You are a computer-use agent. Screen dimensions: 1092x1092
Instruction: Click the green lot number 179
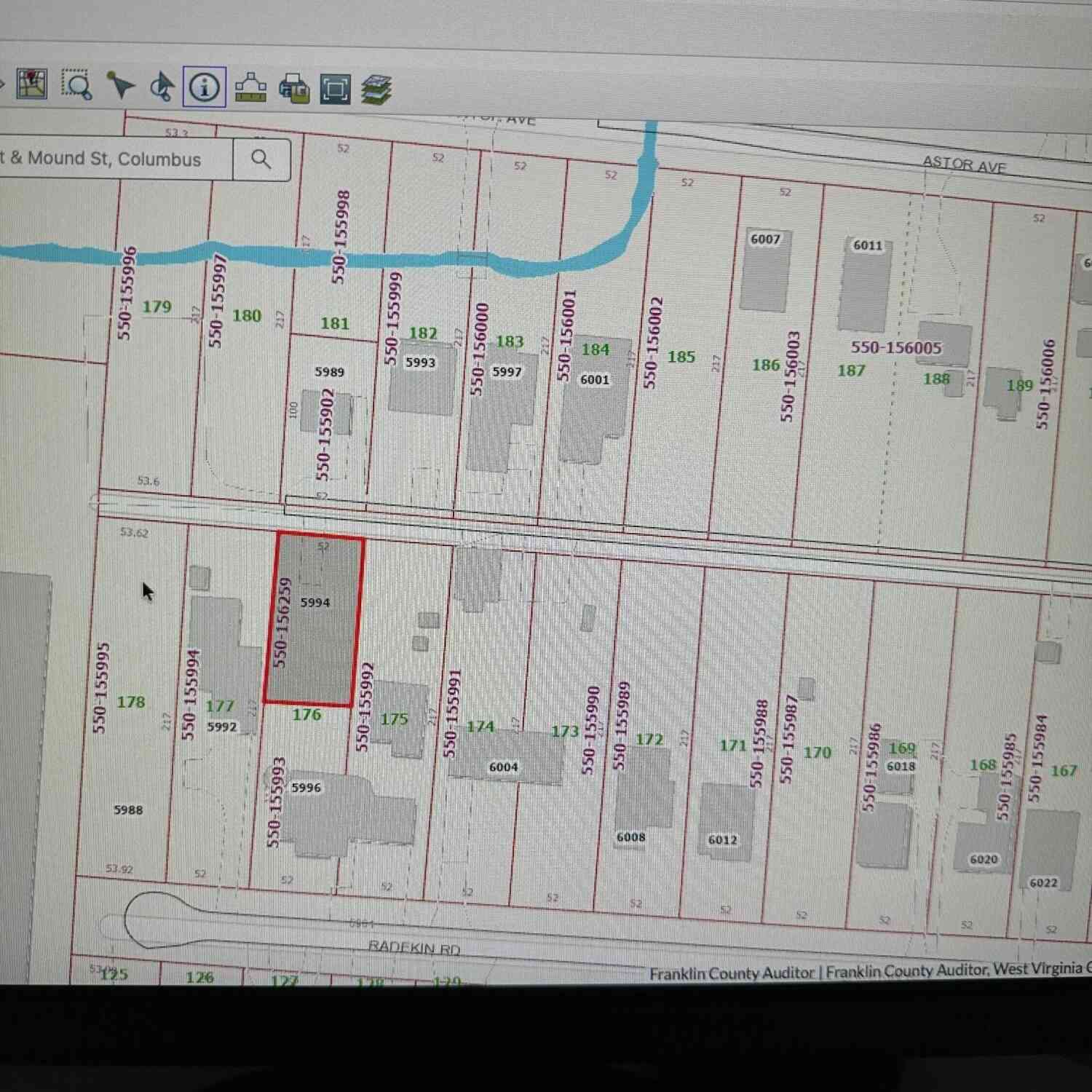pos(157,306)
